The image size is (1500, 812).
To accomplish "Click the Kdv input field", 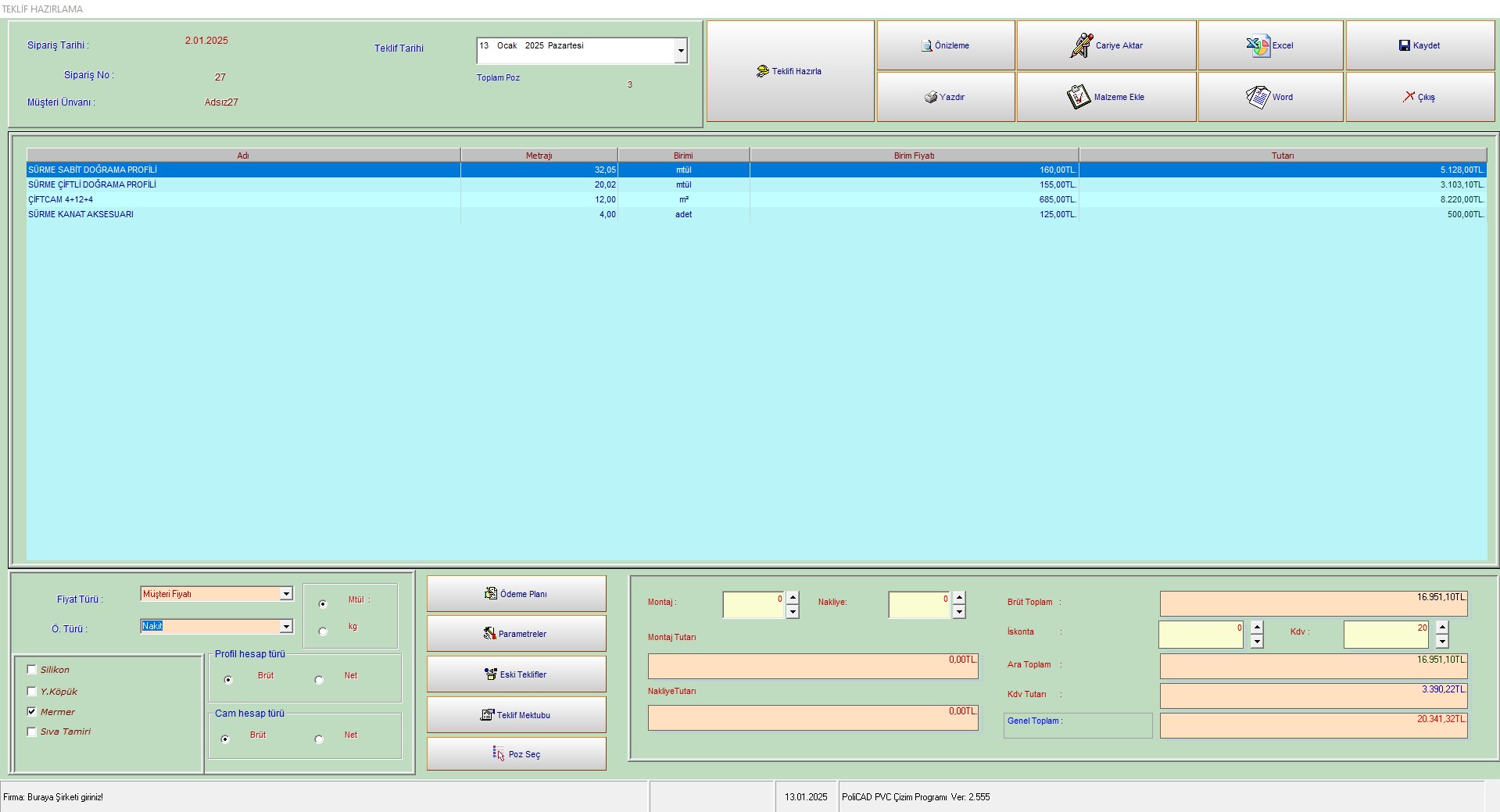I will click(1386, 635).
